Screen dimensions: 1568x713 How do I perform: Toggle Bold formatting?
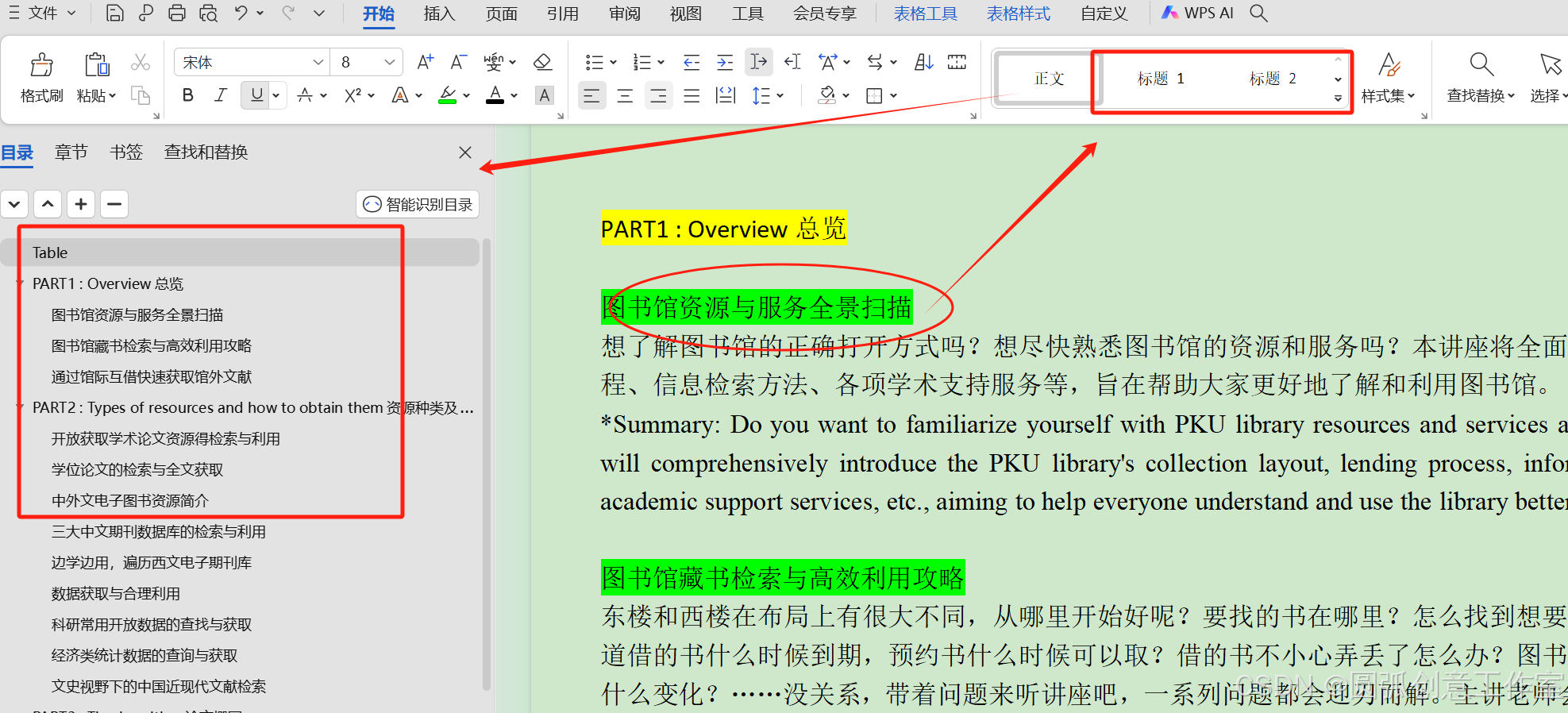point(188,95)
